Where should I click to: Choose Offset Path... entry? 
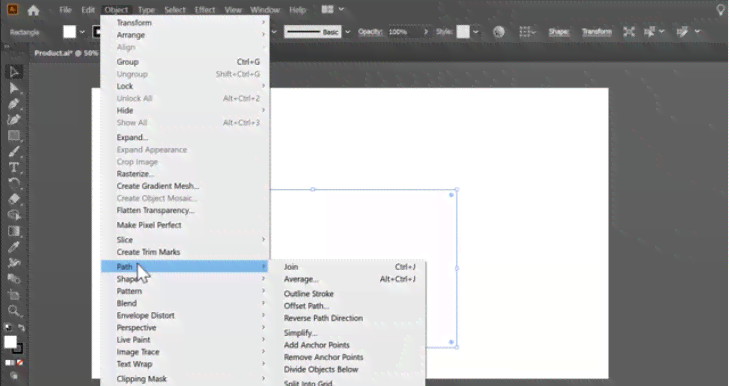pyautogui.click(x=348, y=306)
